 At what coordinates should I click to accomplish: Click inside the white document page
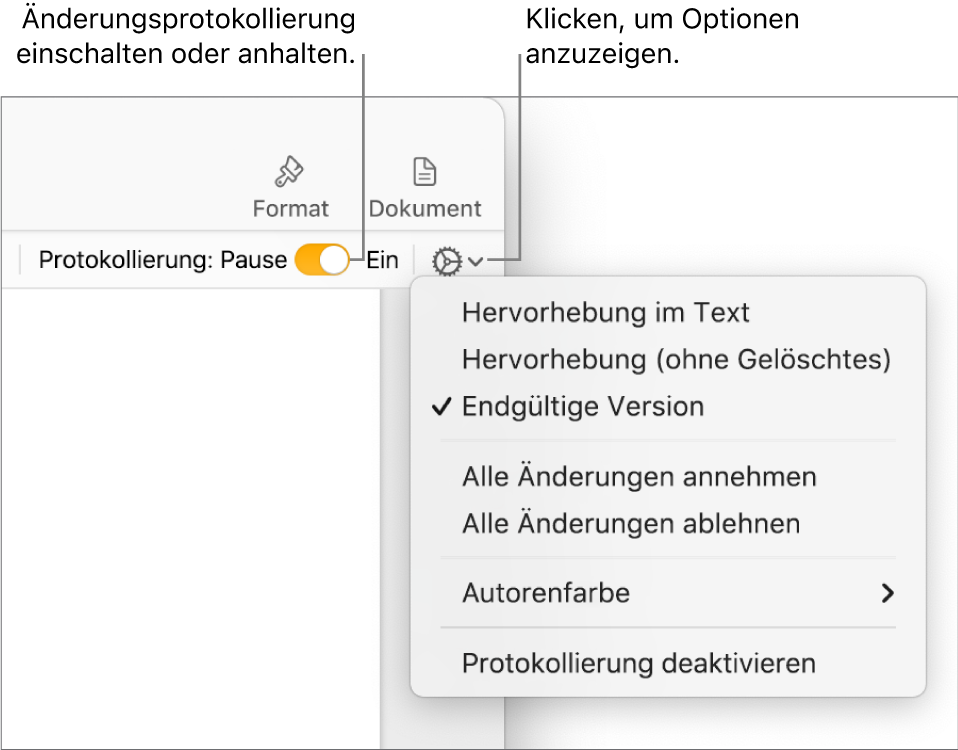190,520
